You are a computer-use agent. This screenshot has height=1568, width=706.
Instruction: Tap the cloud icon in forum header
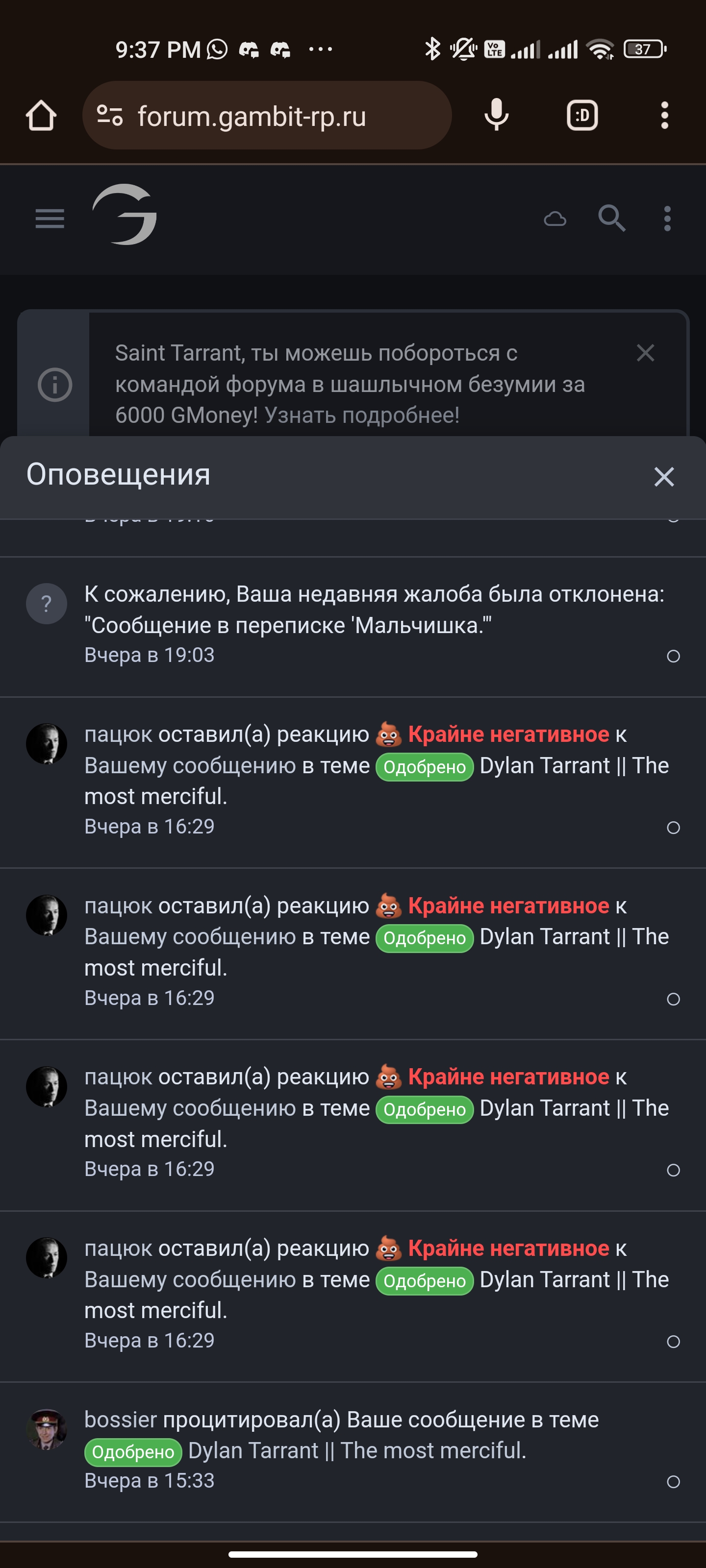pyautogui.click(x=555, y=219)
